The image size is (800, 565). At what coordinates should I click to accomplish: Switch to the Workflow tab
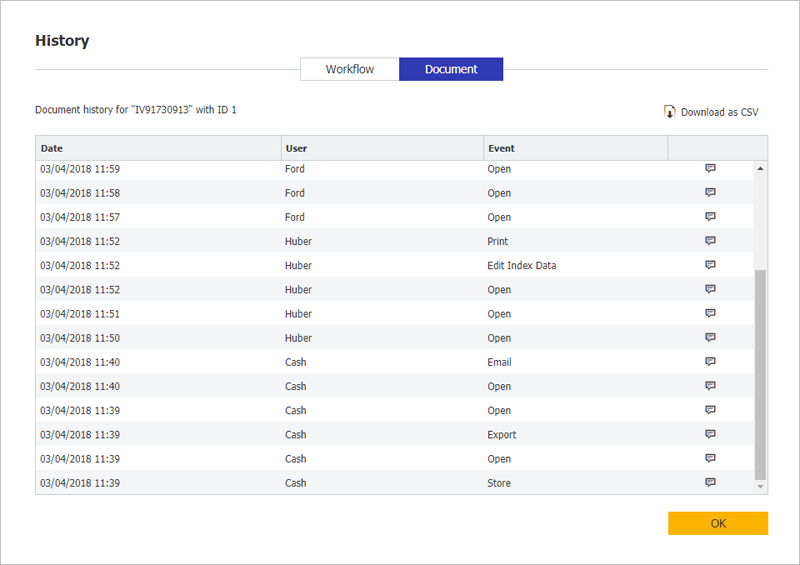tap(349, 69)
